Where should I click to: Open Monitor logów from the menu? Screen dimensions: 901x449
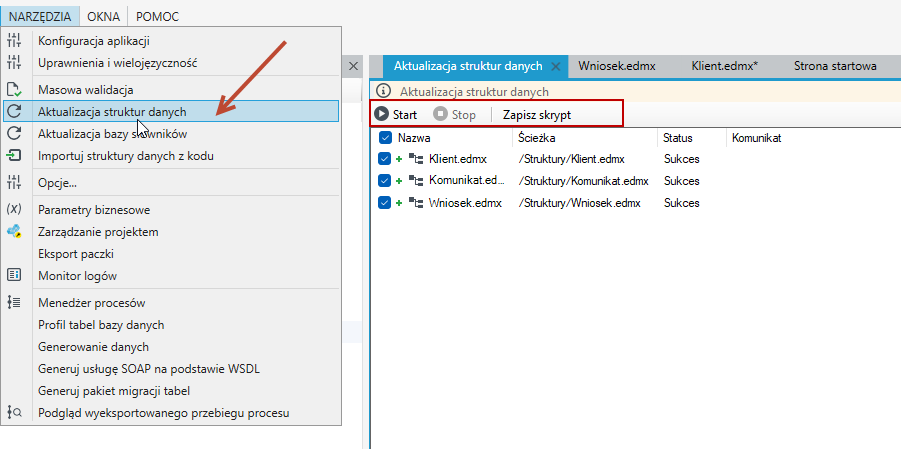pyautogui.click(x=171, y=275)
